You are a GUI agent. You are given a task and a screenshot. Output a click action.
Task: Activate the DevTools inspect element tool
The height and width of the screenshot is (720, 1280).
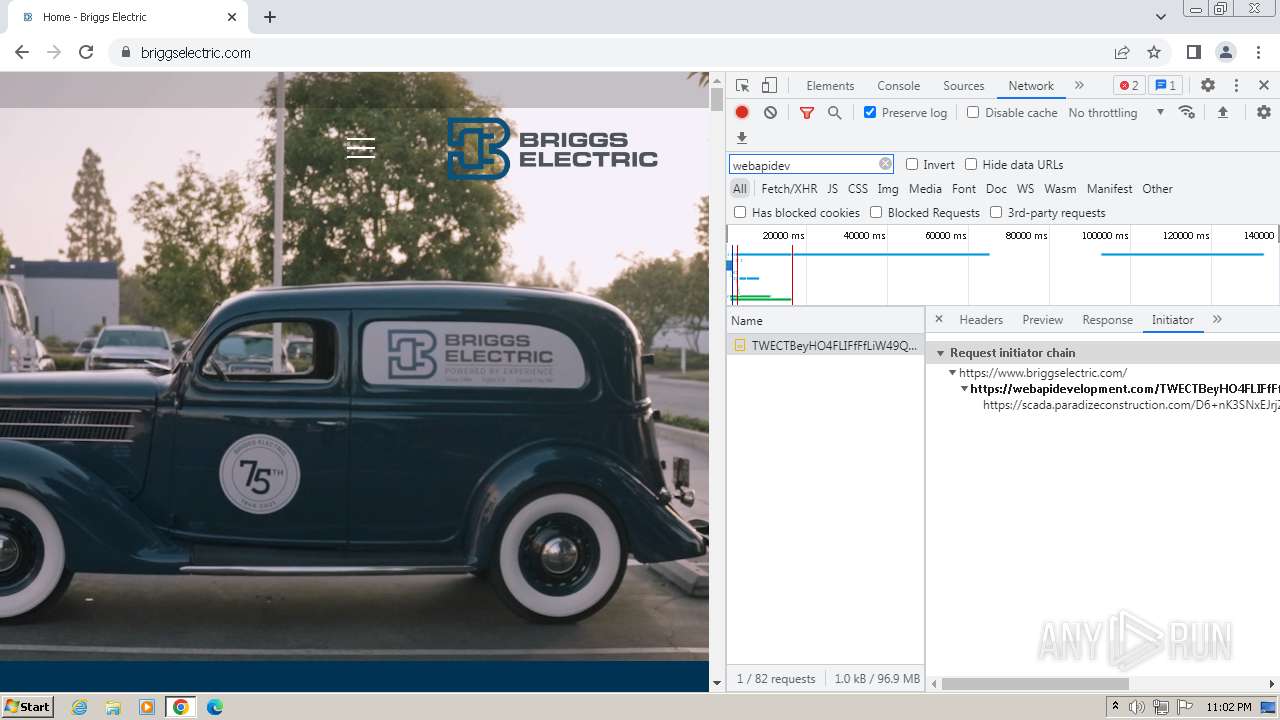click(x=742, y=85)
